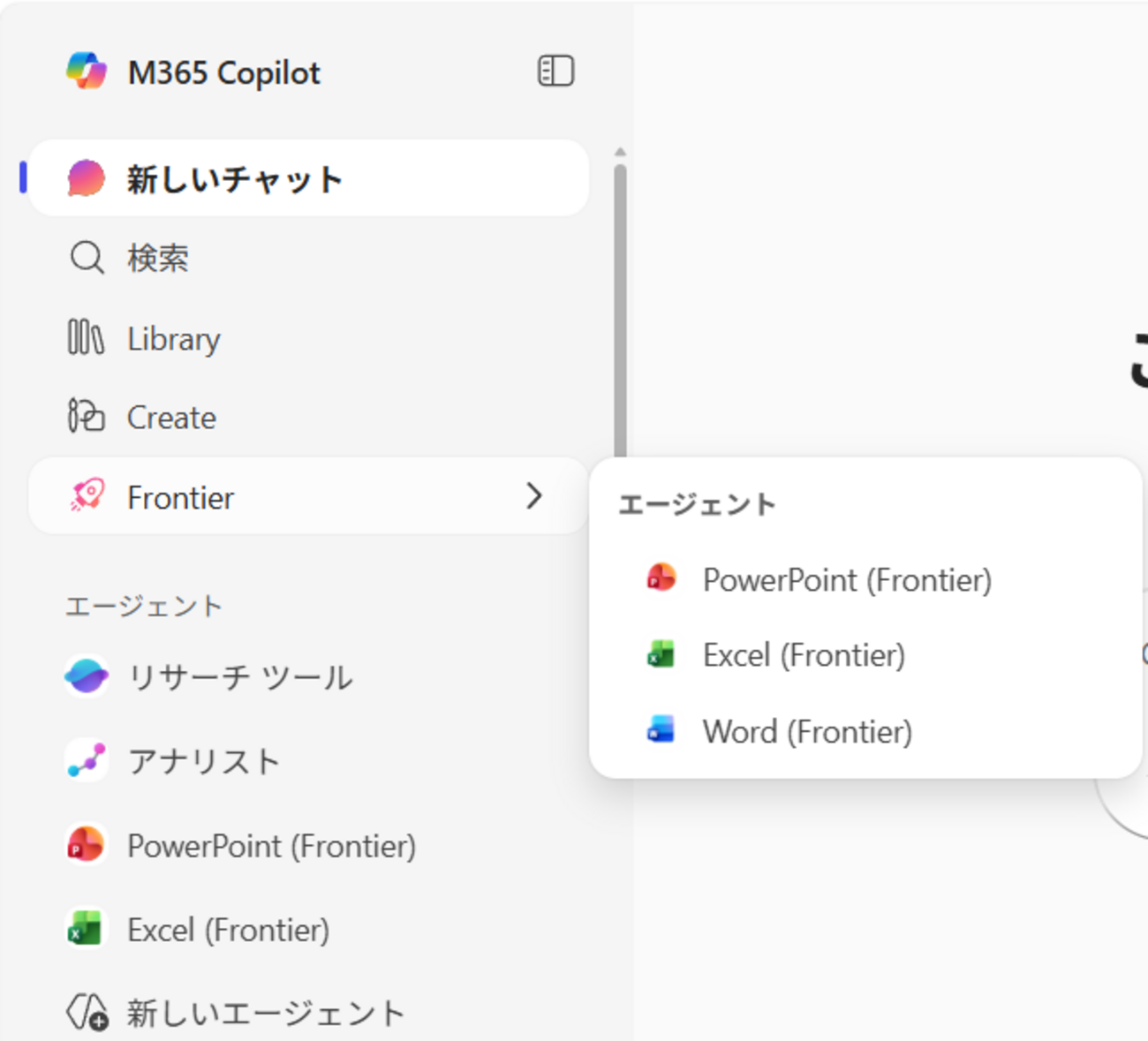Click Excel icon in the flyout menu
This screenshot has height=1041, width=1148.
click(x=661, y=654)
